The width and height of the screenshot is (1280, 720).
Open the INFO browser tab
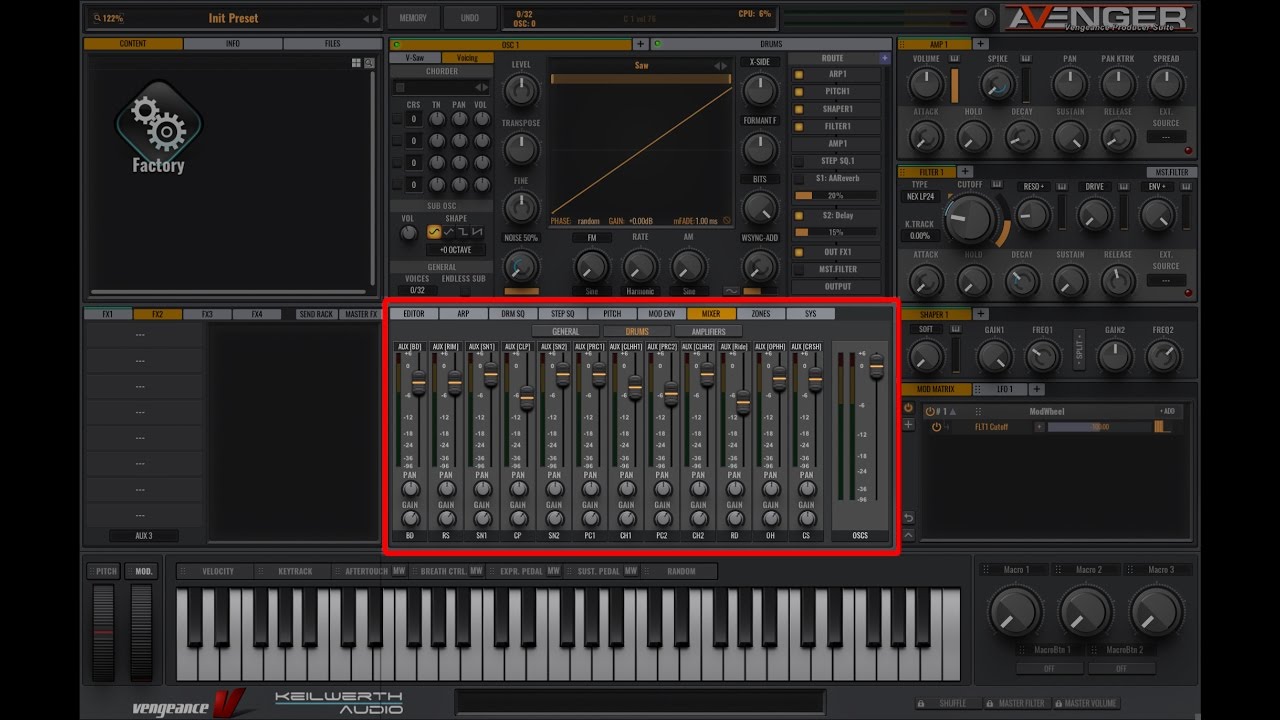[233, 44]
